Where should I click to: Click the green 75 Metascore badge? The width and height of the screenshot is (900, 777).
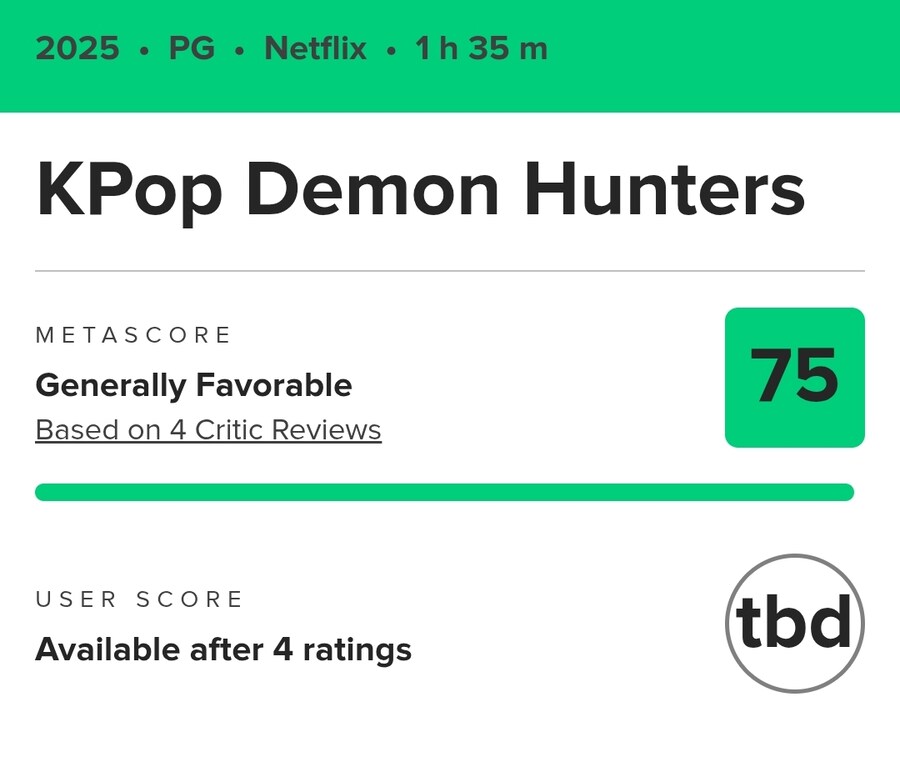point(794,378)
